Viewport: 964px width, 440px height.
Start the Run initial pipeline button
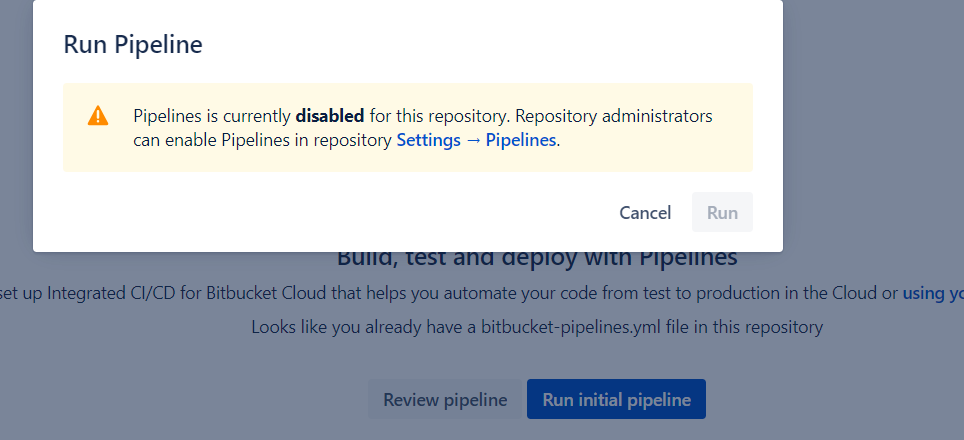tap(616, 399)
